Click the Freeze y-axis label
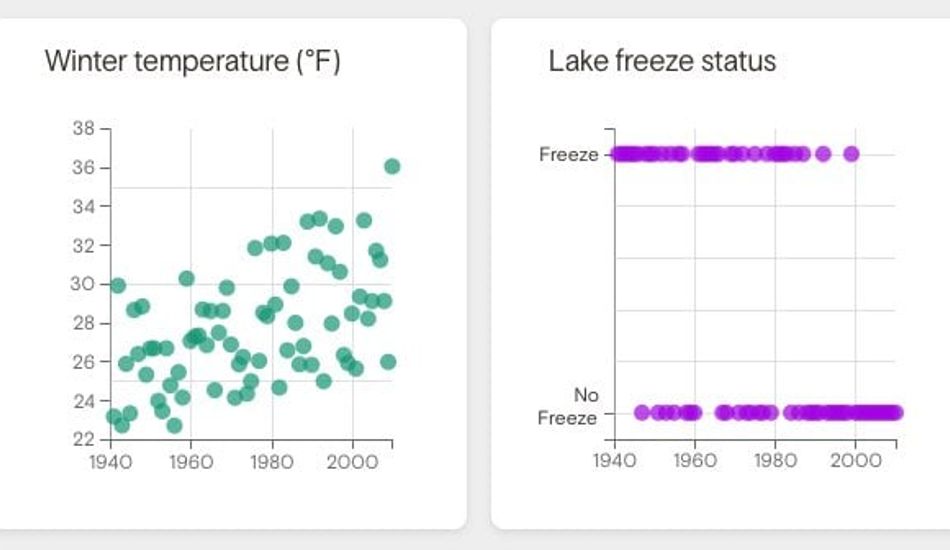The height and width of the screenshot is (550, 950). tap(568, 154)
